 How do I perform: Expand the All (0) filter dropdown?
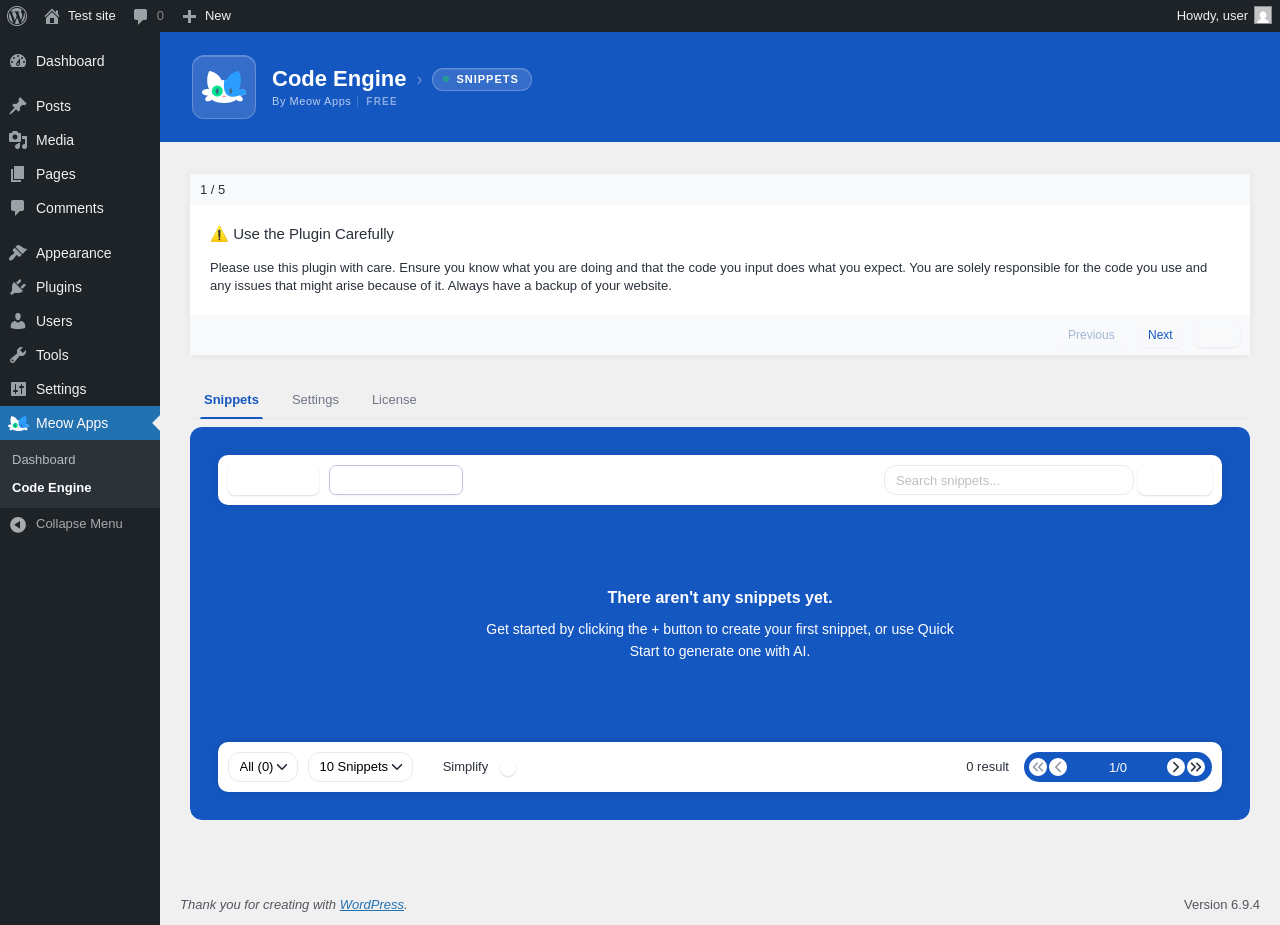[263, 767]
